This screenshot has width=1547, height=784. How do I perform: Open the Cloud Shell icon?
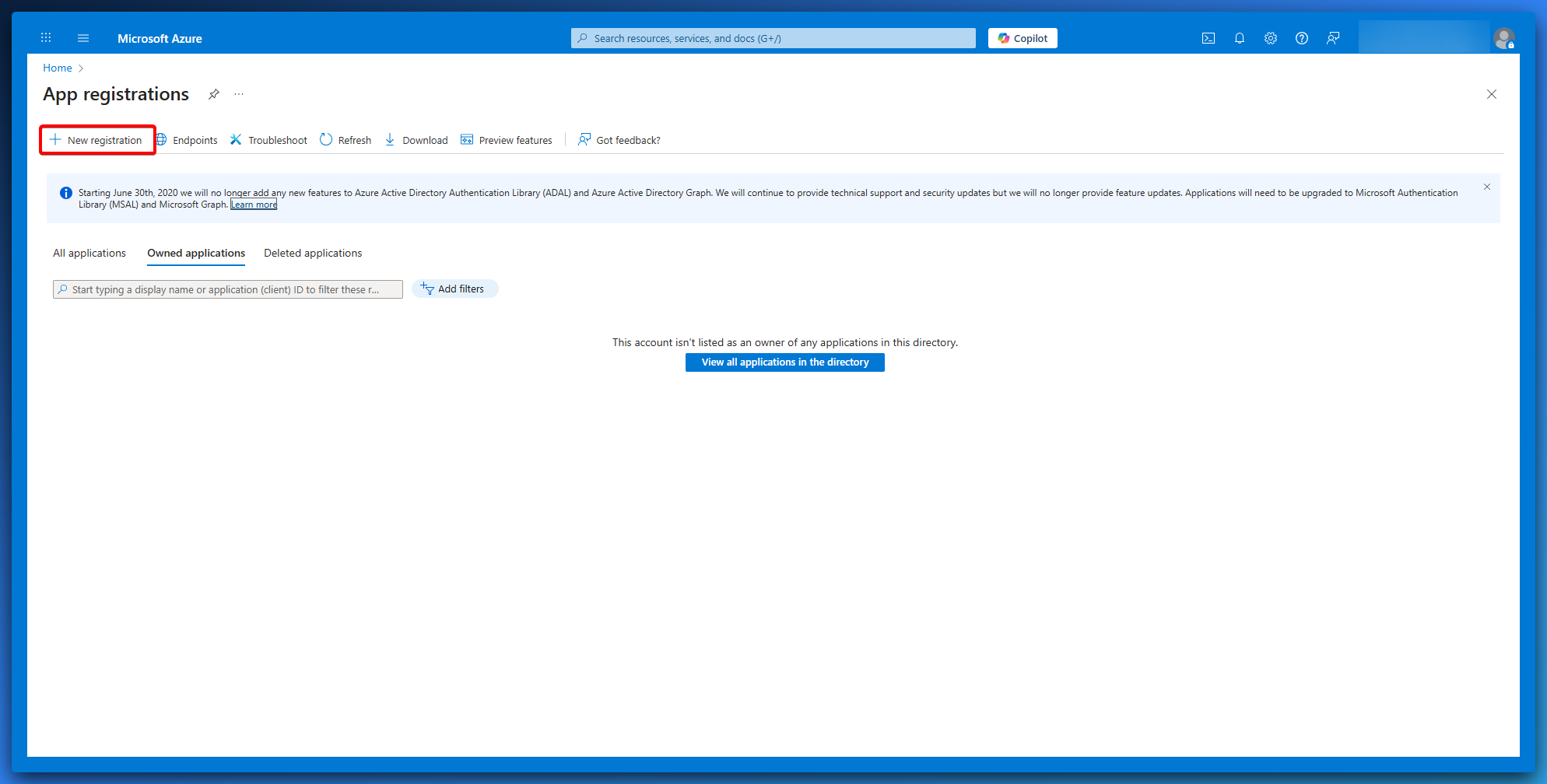[1208, 38]
